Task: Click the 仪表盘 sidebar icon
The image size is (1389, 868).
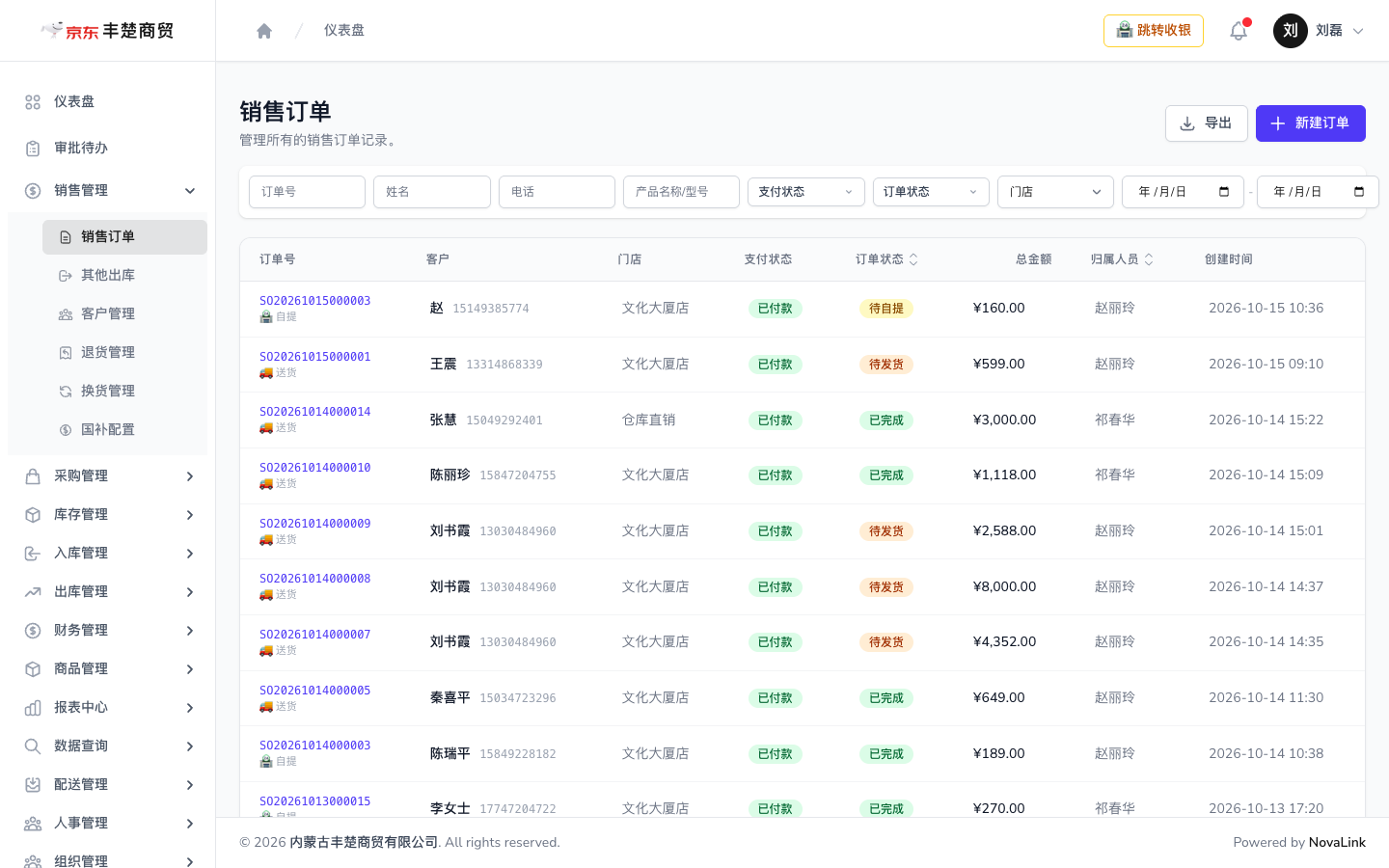Action: click(x=33, y=102)
